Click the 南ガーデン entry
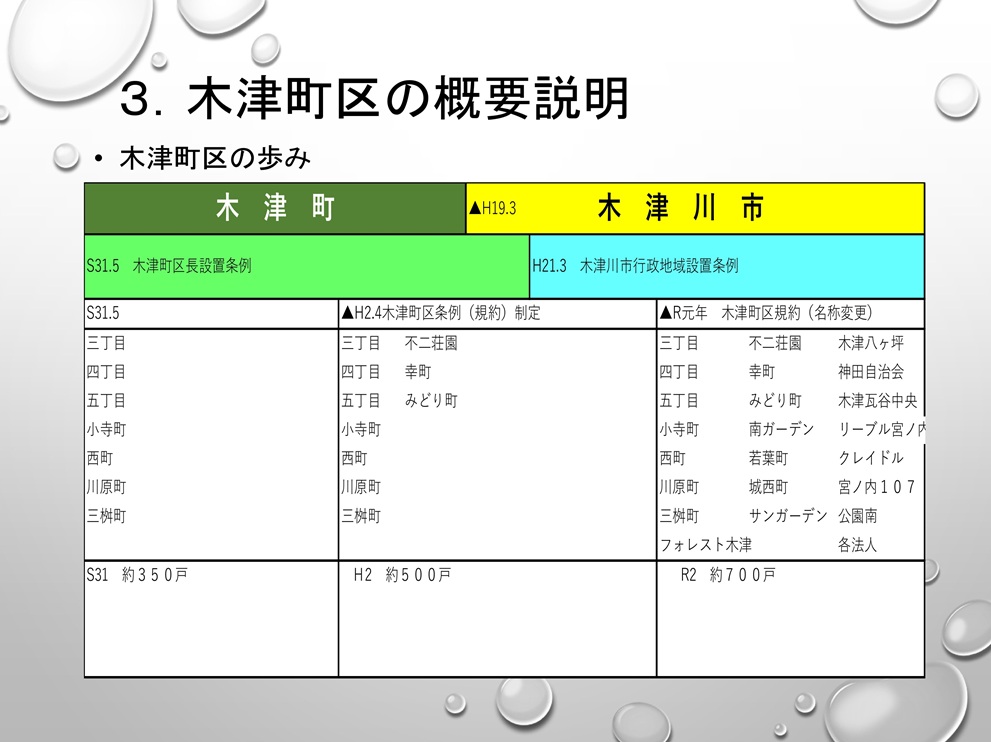The height and width of the screenshot is (742, 991). (781, 429)
